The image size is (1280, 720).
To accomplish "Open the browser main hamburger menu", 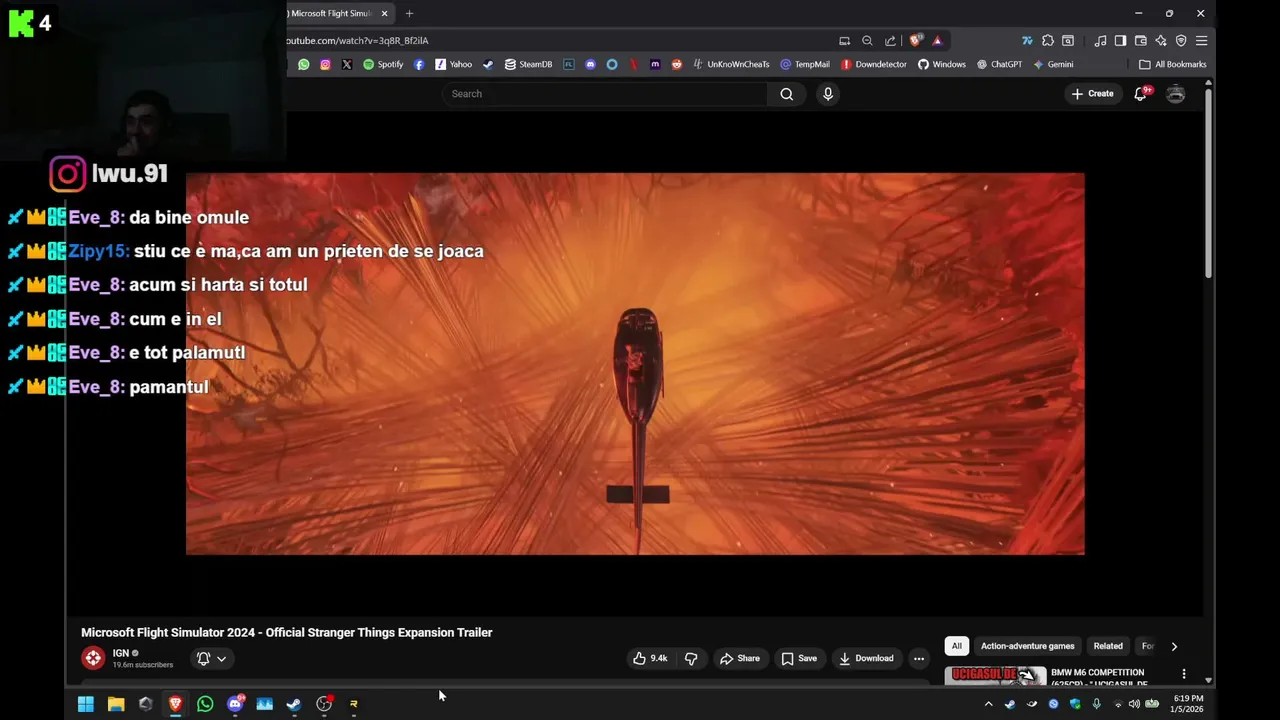I will point(1201,41).
